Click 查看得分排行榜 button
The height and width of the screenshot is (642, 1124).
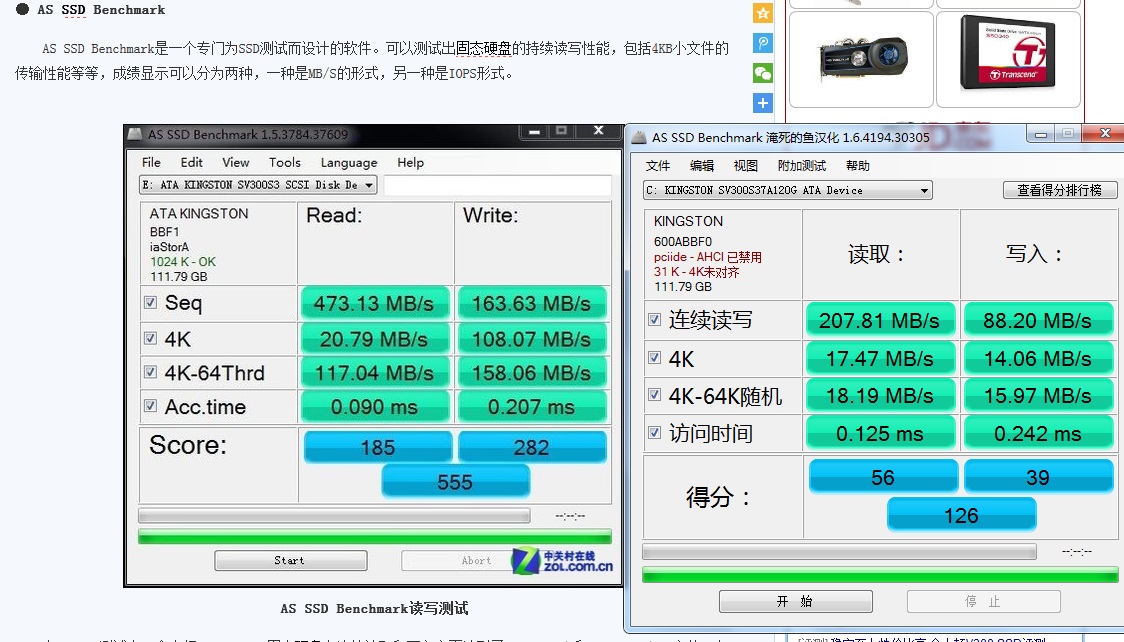1060,190
